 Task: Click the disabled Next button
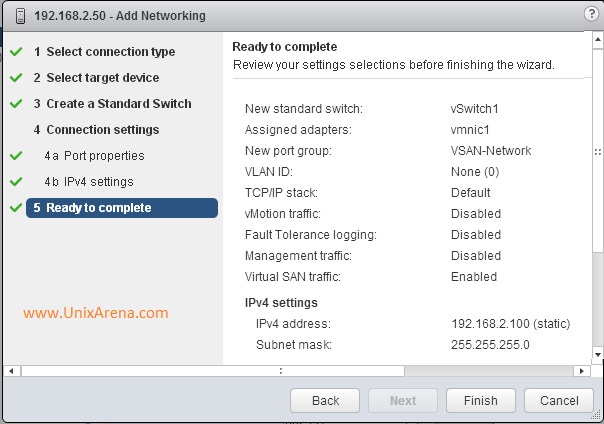click(x=403, y=401)
